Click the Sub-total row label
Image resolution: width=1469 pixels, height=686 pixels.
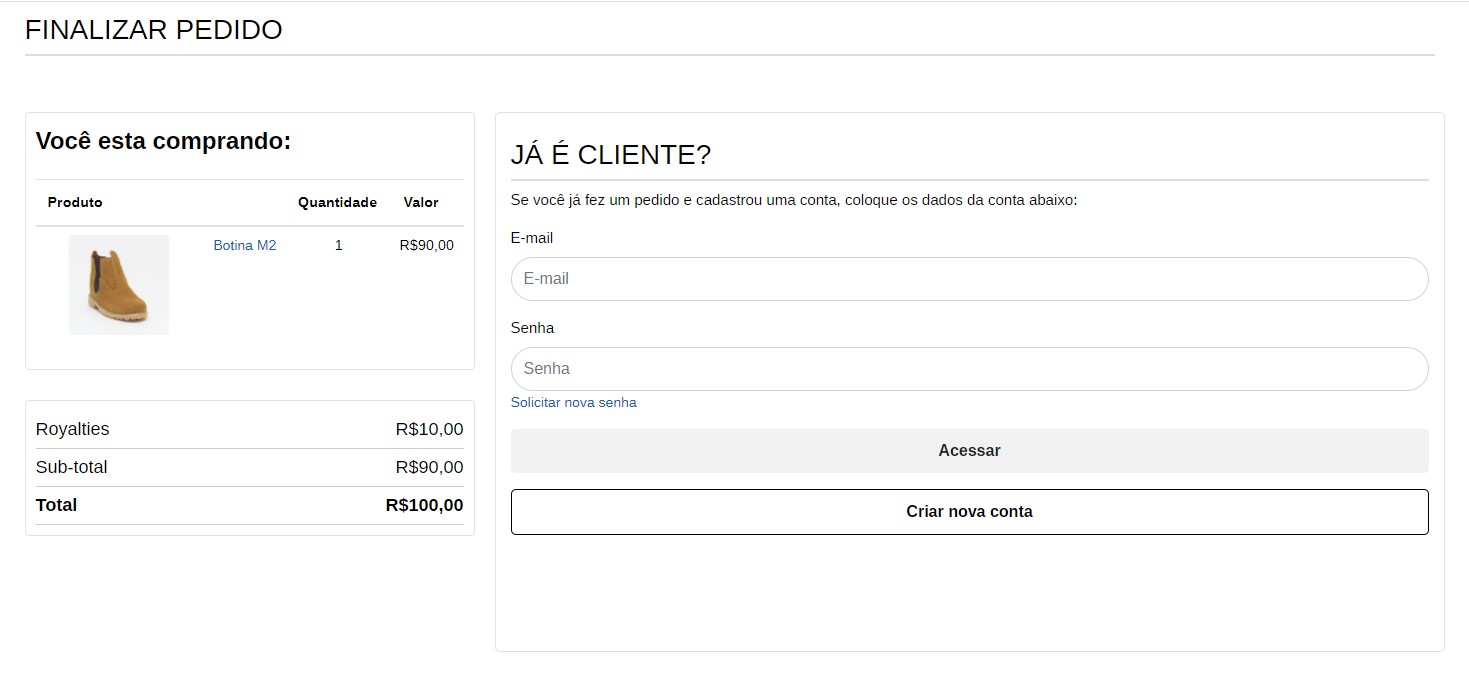tap(71, 467)
